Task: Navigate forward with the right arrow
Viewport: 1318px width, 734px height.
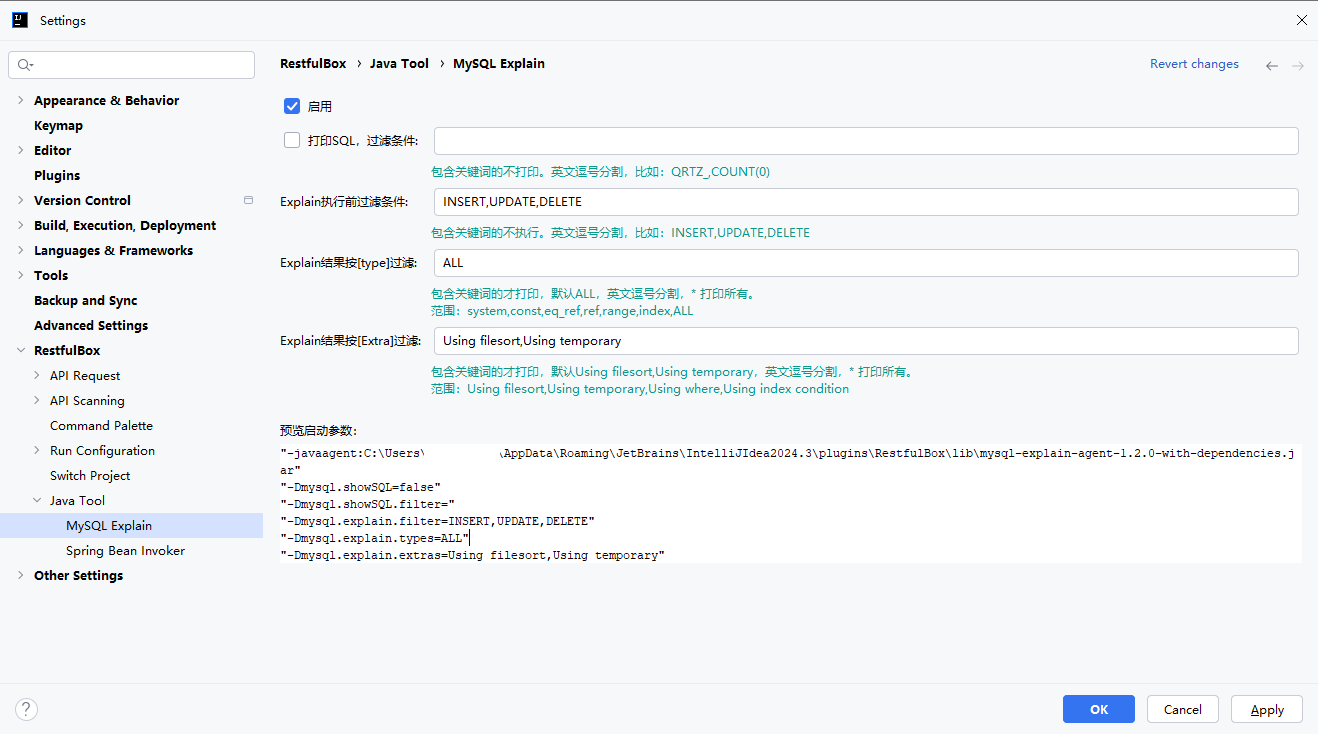Action: (x=1298, y=65)
